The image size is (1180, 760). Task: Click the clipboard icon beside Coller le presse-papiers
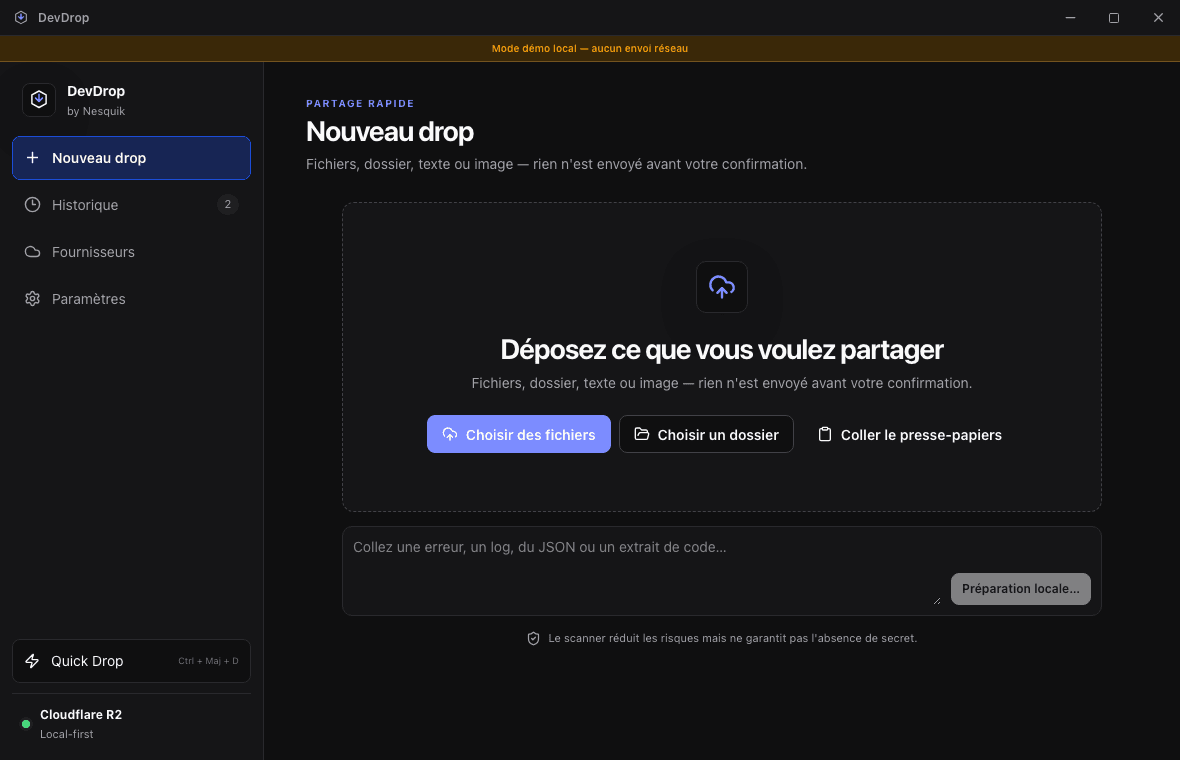pyautogui.click(x=825, y=434)
